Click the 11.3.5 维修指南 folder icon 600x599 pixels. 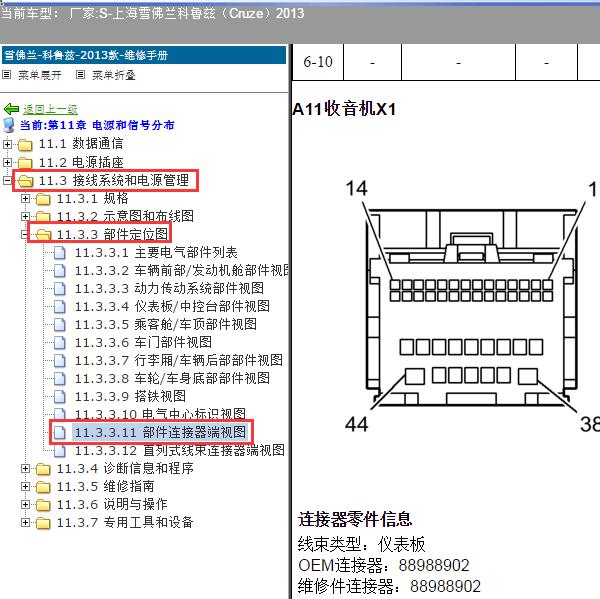pyautogui.click(x=43, y=486)
